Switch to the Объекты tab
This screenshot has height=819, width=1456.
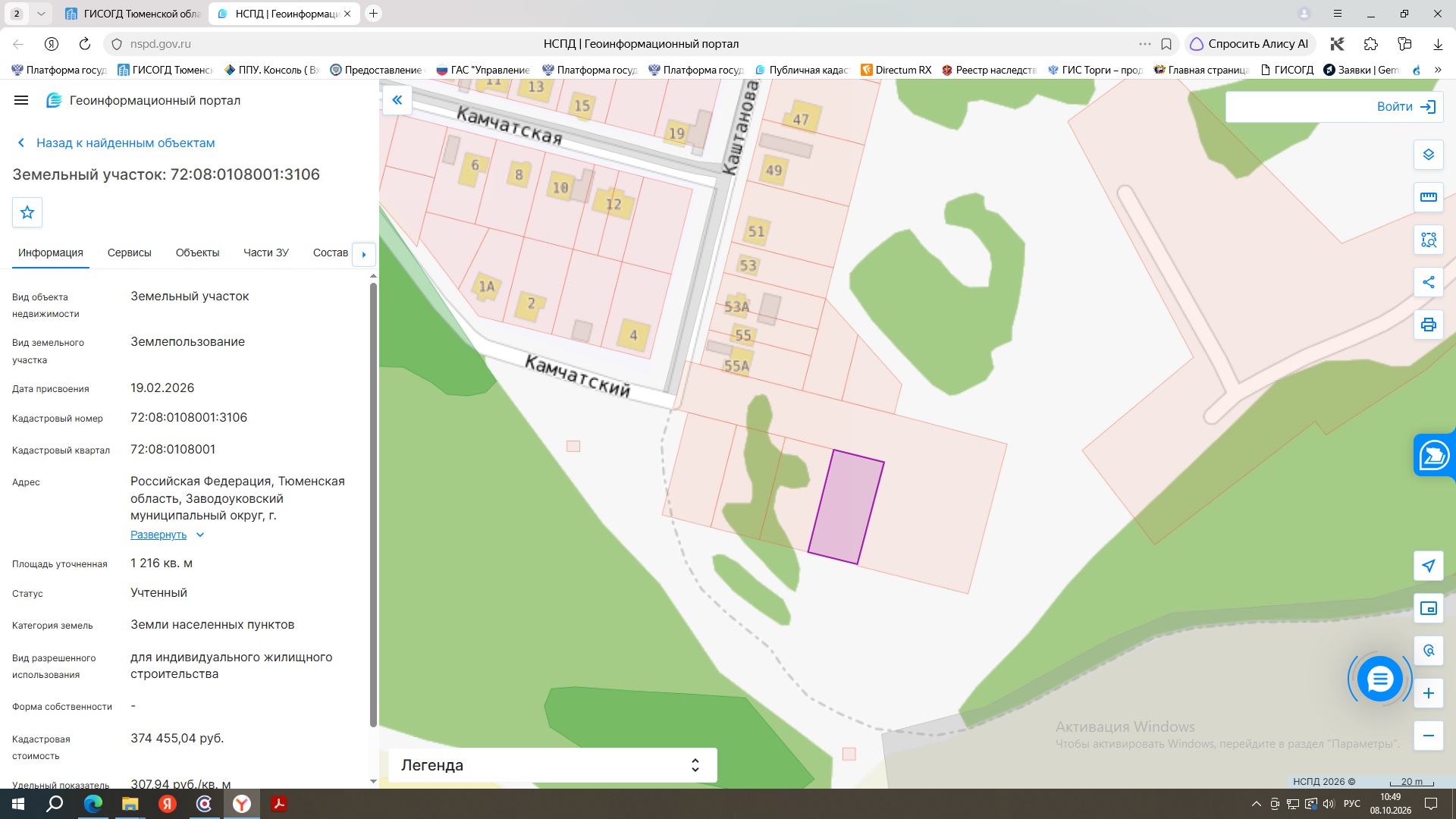[197, 253]
